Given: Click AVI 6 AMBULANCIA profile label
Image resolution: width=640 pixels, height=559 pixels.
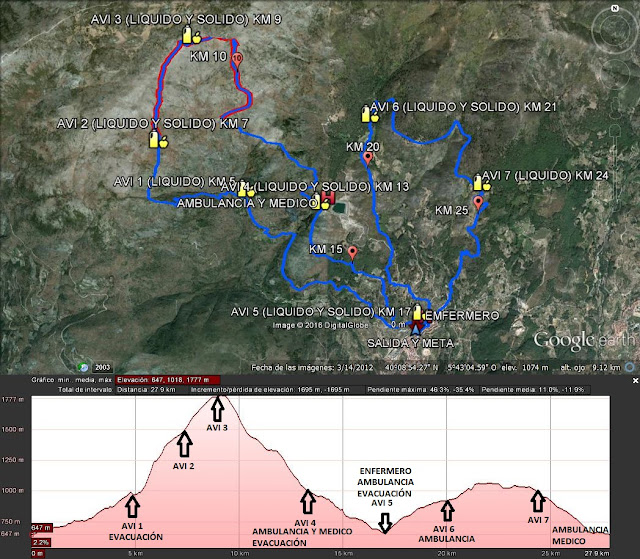Looking at the screenshot, I should coord(447,534).
